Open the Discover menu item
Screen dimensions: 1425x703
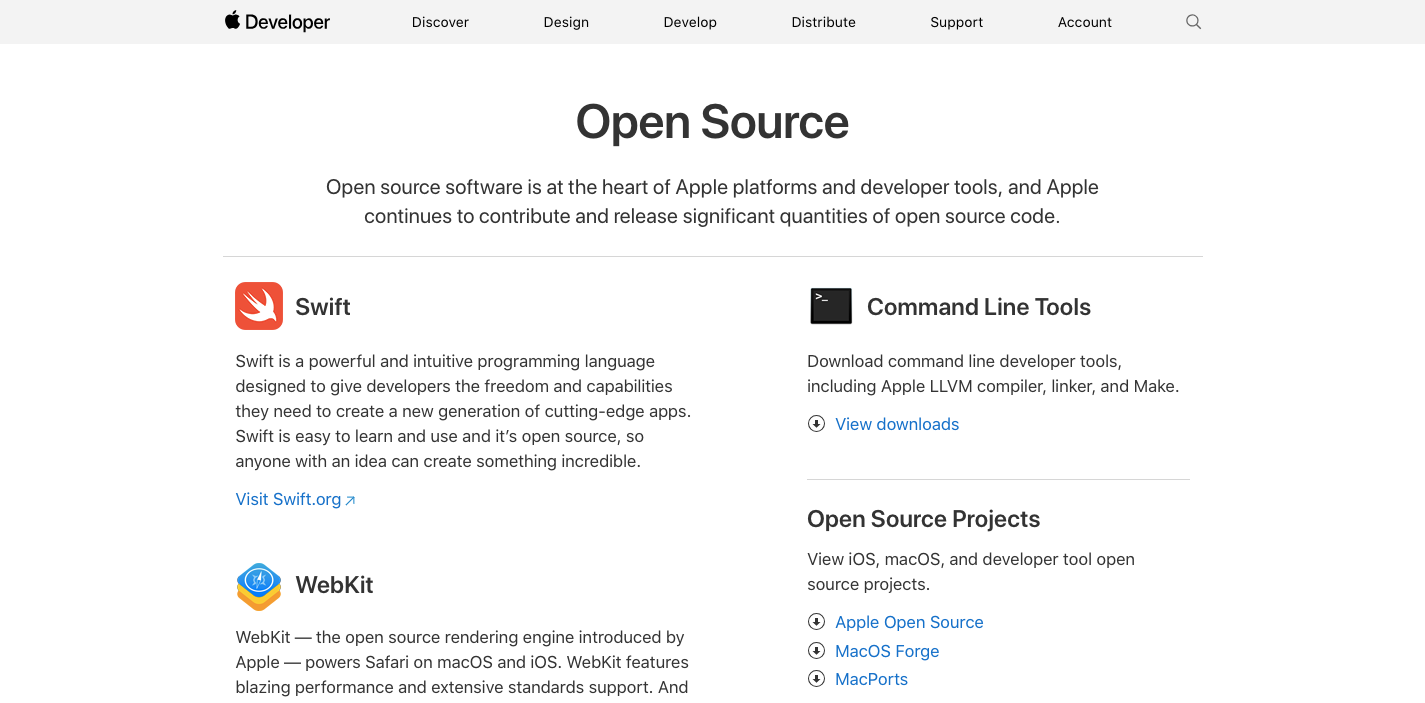click(440, 22)
